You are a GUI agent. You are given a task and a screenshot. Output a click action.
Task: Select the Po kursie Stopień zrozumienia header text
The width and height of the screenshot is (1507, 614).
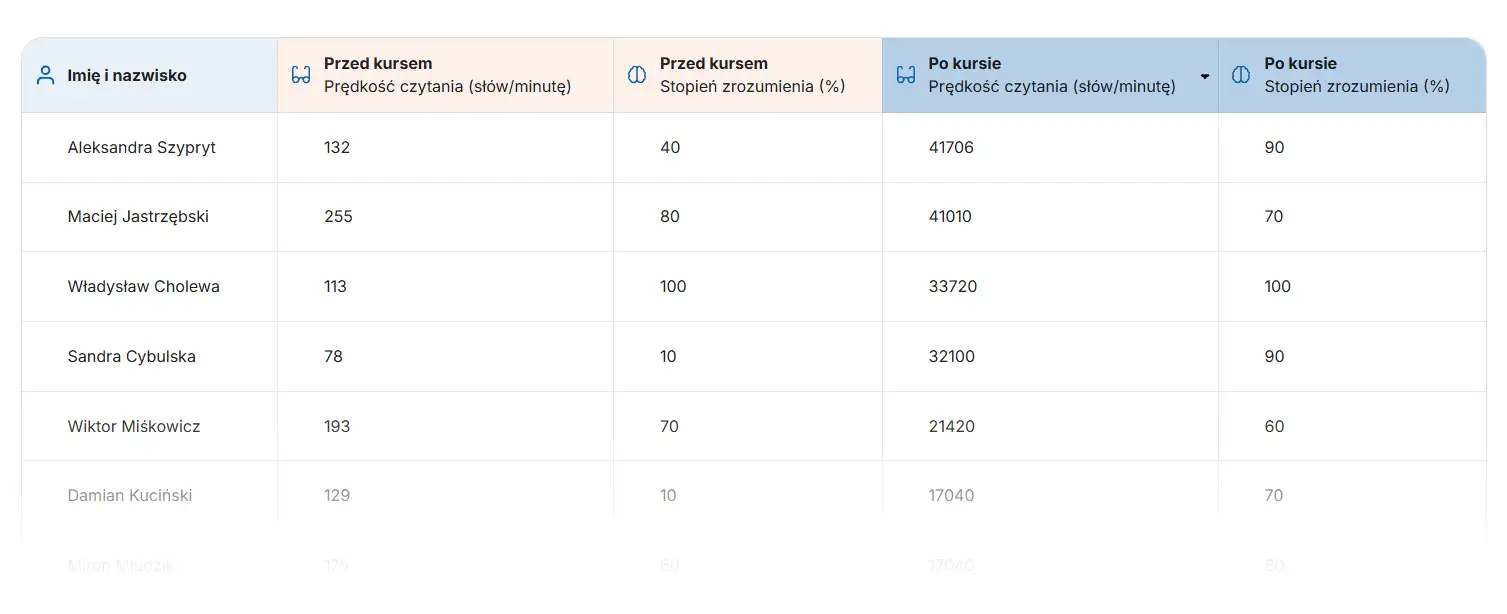pyautogui.click(x=1356, y=75)
